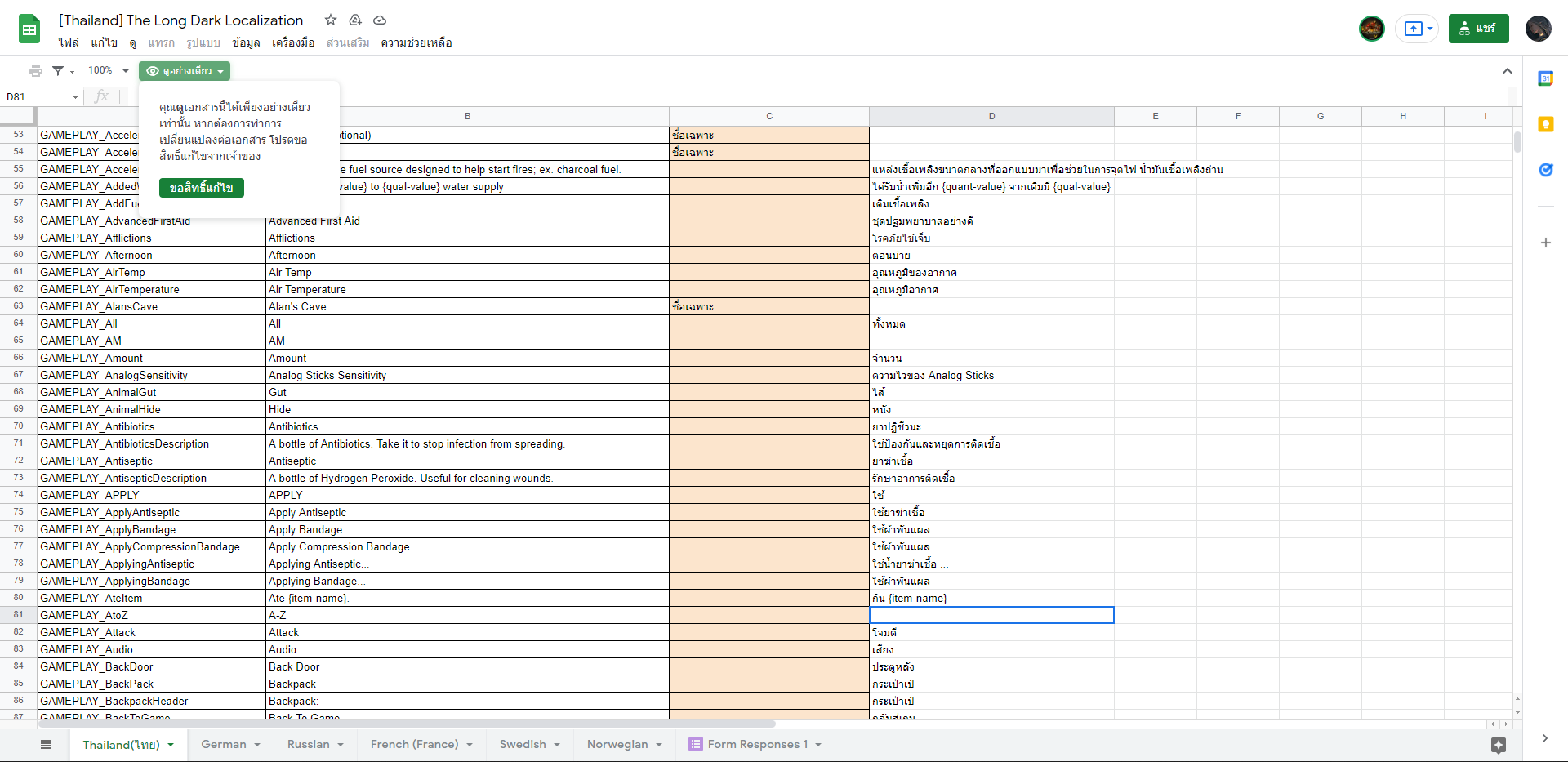
Task: Click the side panel chevron at bottom right
Action: point(1545,738)
